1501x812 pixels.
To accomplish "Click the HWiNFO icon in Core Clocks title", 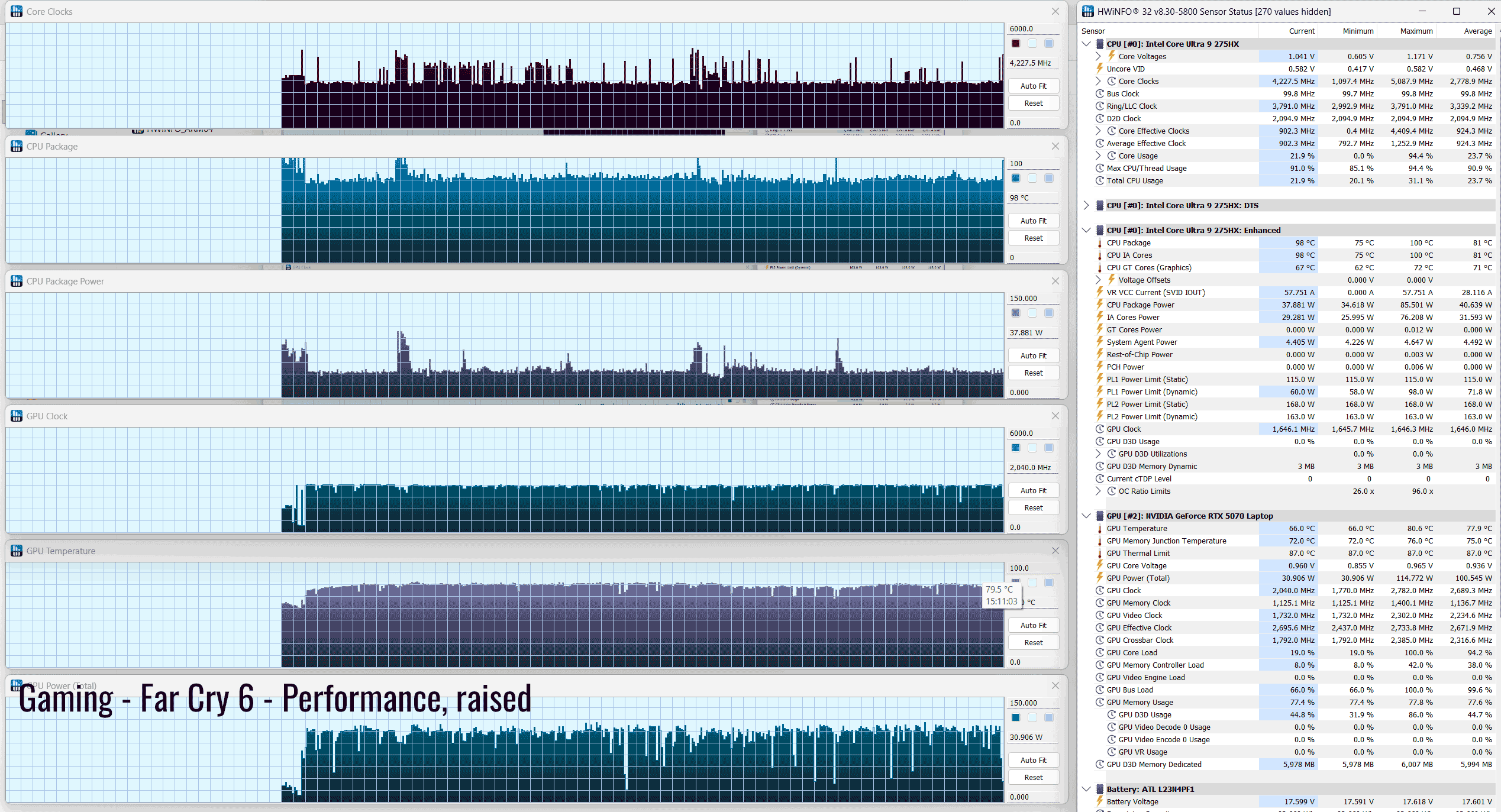I will (x=17, y=11).
